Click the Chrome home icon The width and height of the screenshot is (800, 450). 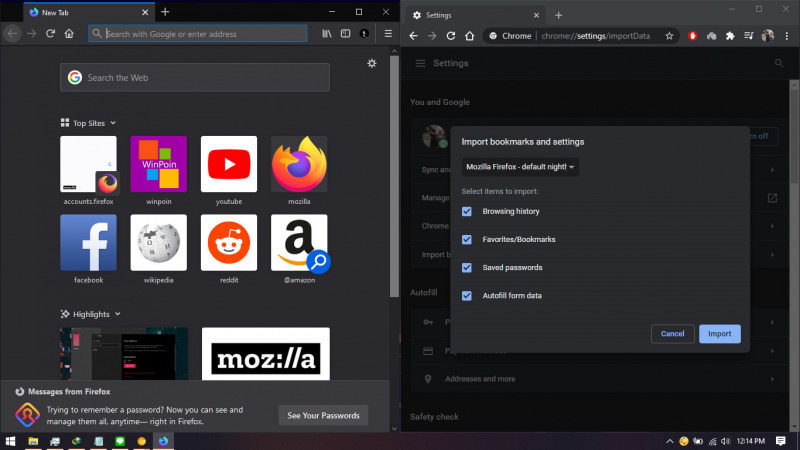pyautogui.click(x=469, y=36)
